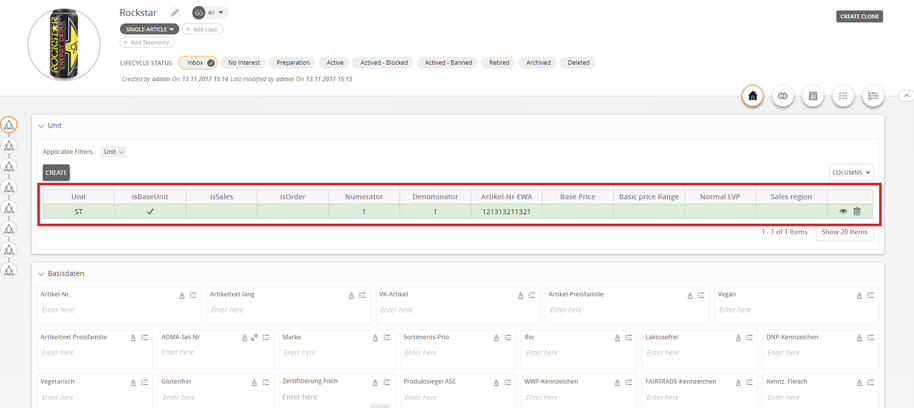Open the list settings round icon
914x408 pixels.
tap(873, 97)
